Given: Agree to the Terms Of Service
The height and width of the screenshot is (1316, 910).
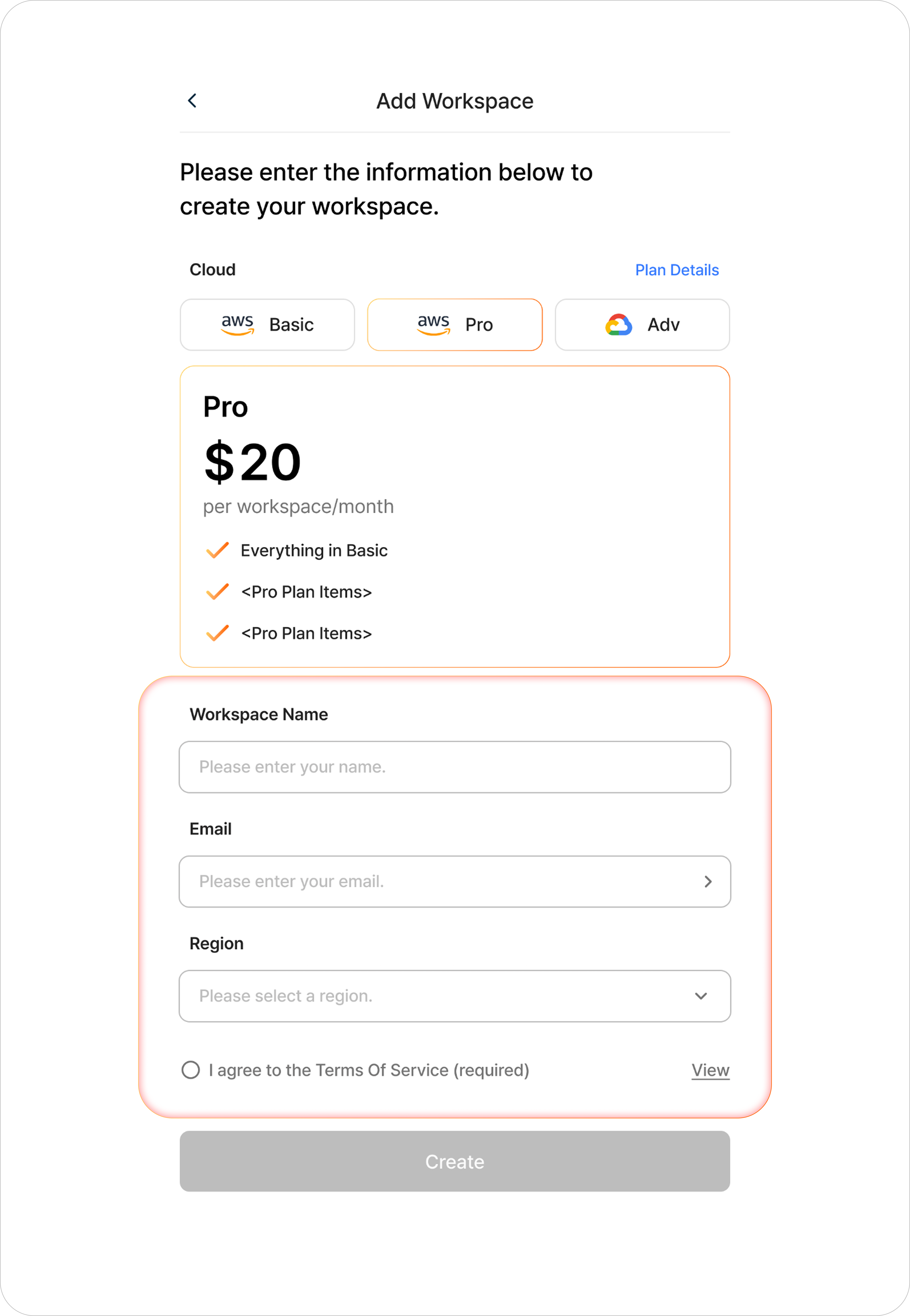Looking at the screenshot, I should click(190, 1070).
